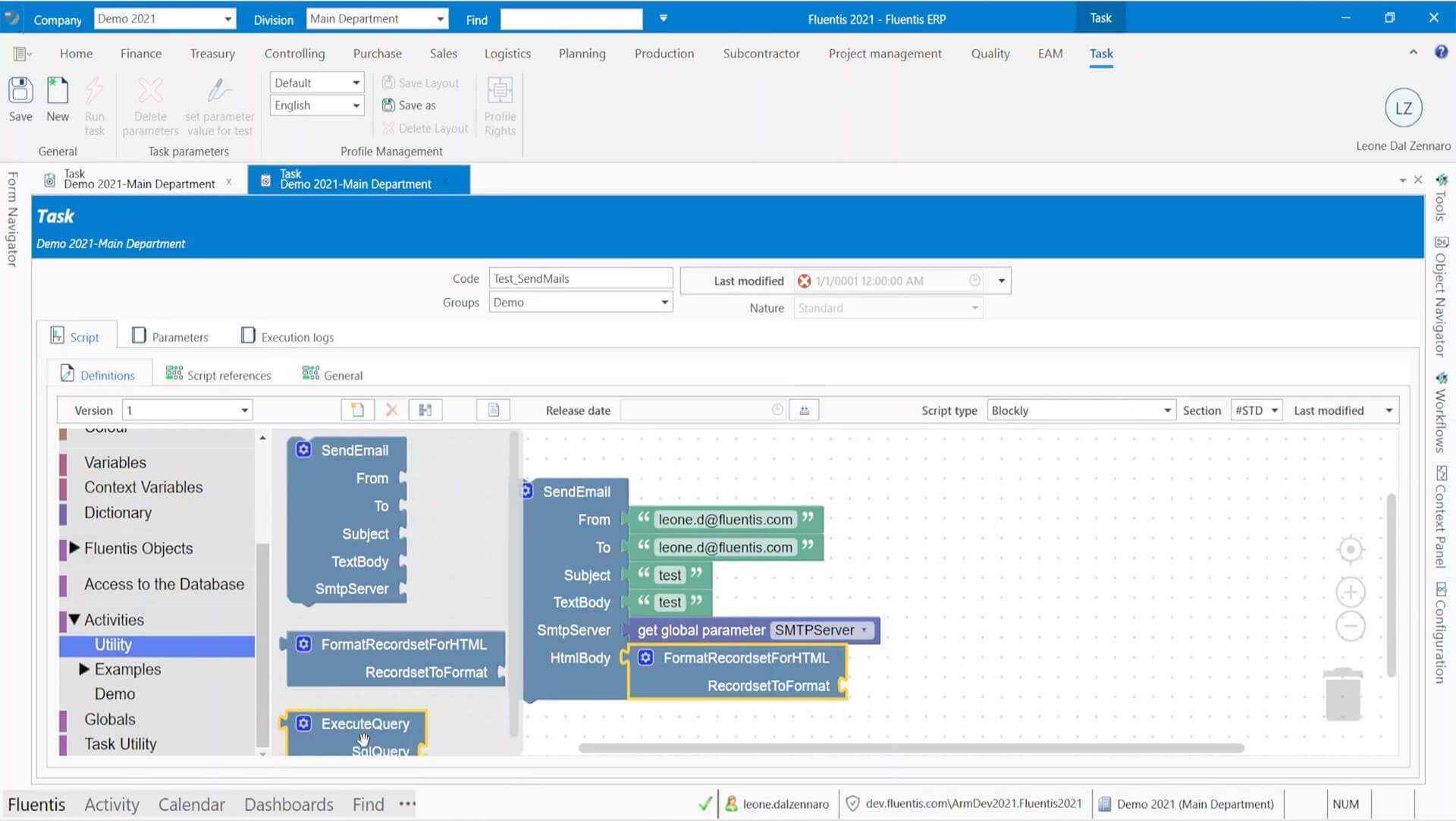Click the Run task icon

(94, 91)
